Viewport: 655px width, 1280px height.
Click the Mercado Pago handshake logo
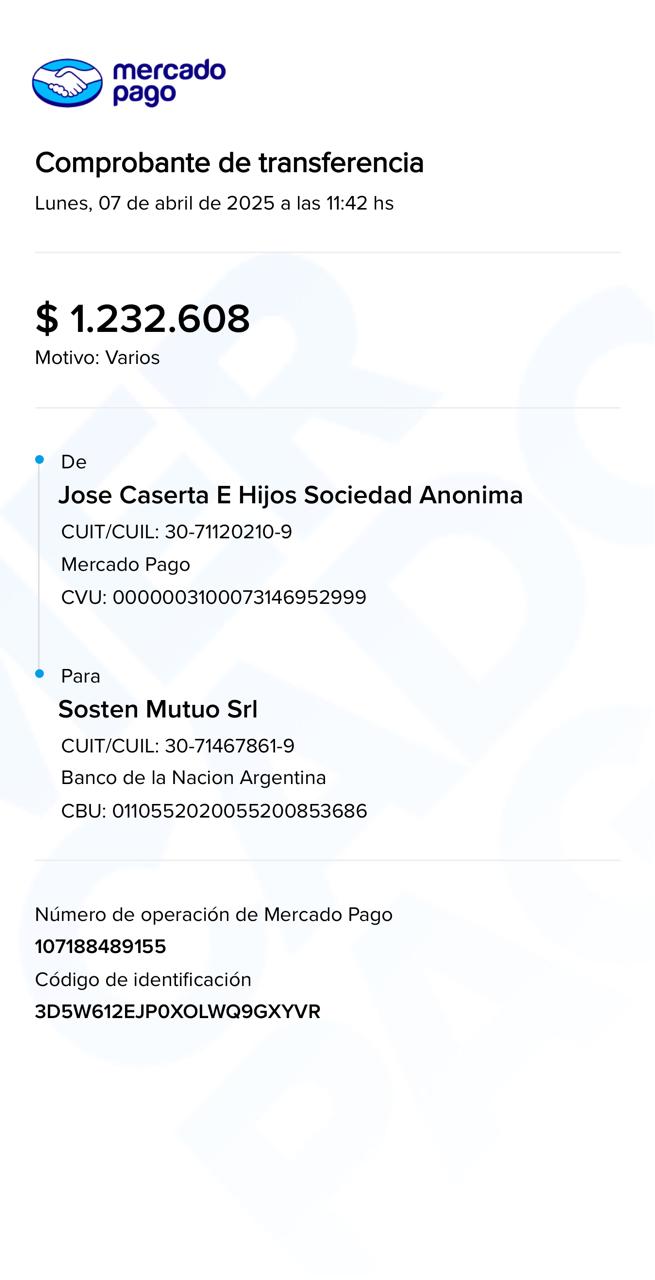point(67,82)
